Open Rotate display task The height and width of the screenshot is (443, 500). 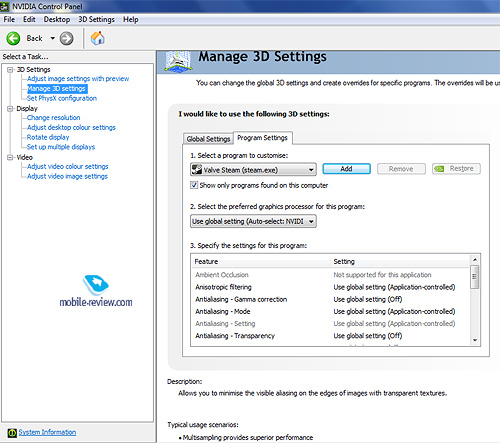(x=48, y=137)
